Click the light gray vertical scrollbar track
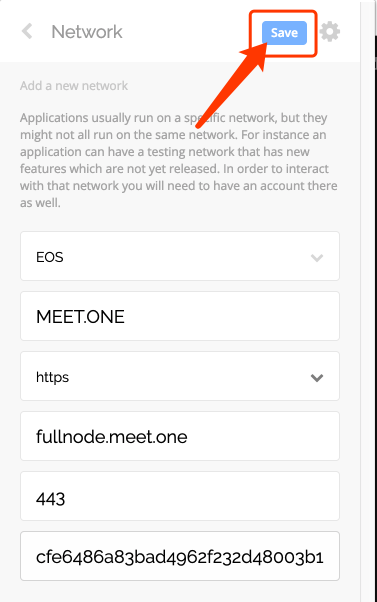Image resolution: width=377 pixels, height=602 pixels. (367, 301)
